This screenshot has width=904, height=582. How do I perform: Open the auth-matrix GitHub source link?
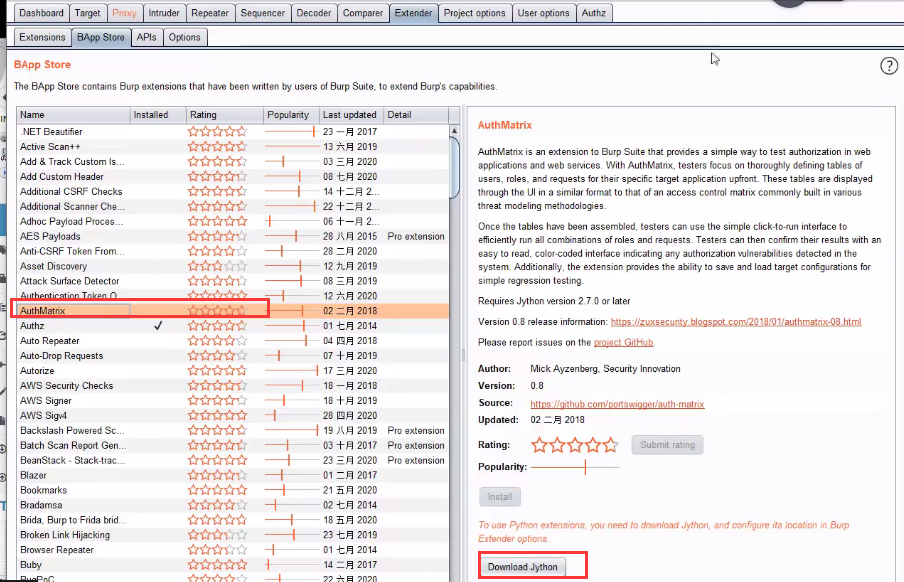[x=617, y=404]
